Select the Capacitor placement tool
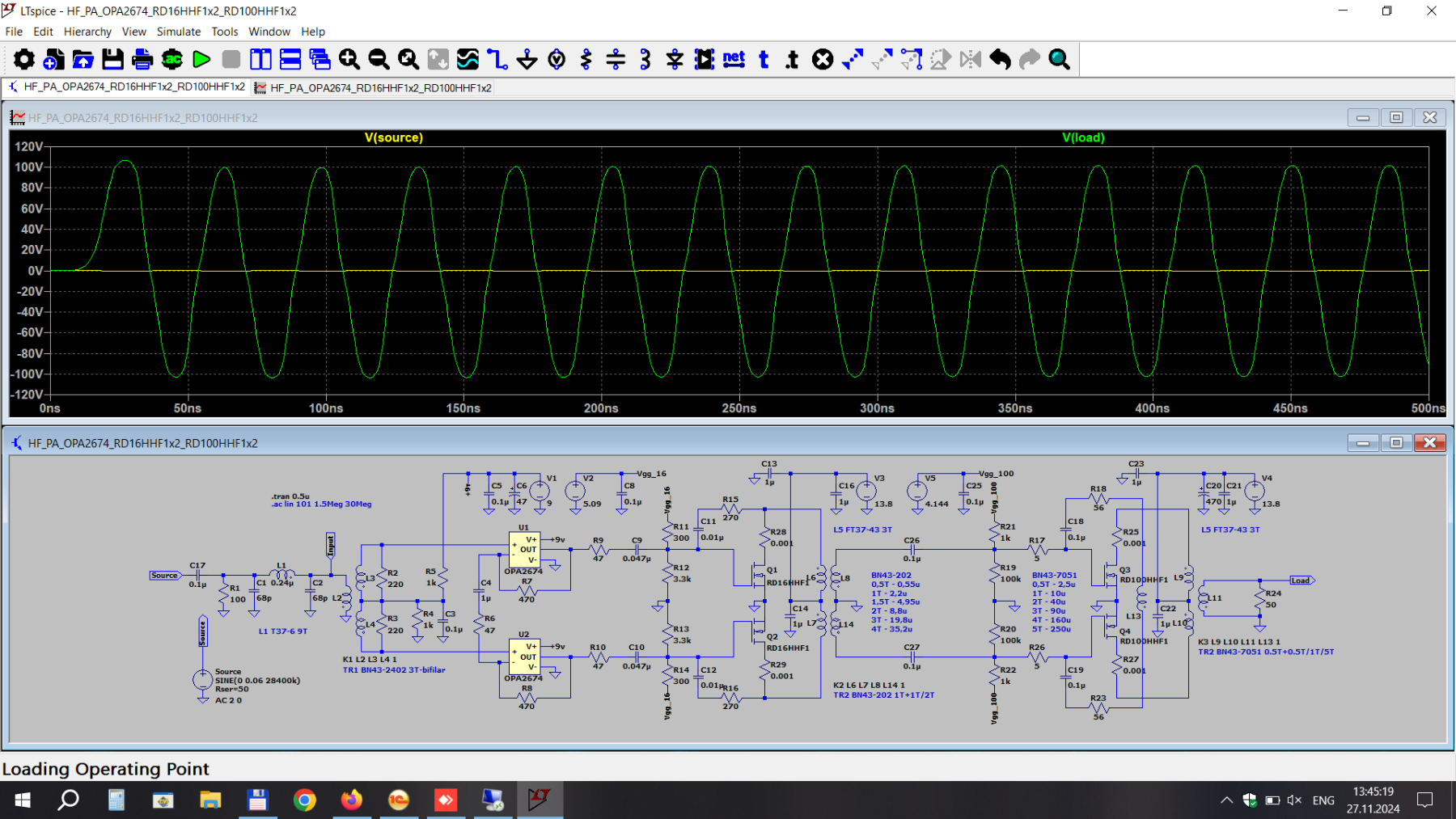1456x819 pixels. point(616,59)
